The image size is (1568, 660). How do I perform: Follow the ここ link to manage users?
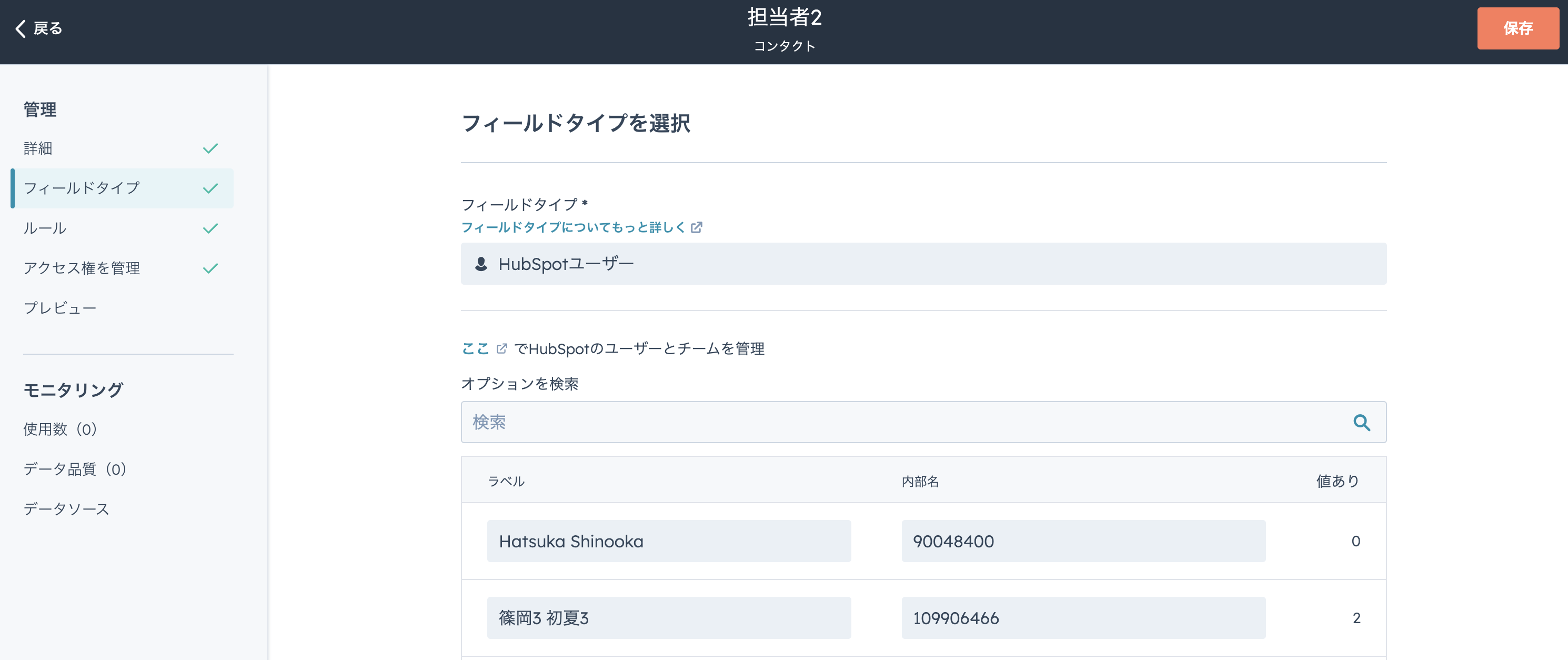point(475,348)
